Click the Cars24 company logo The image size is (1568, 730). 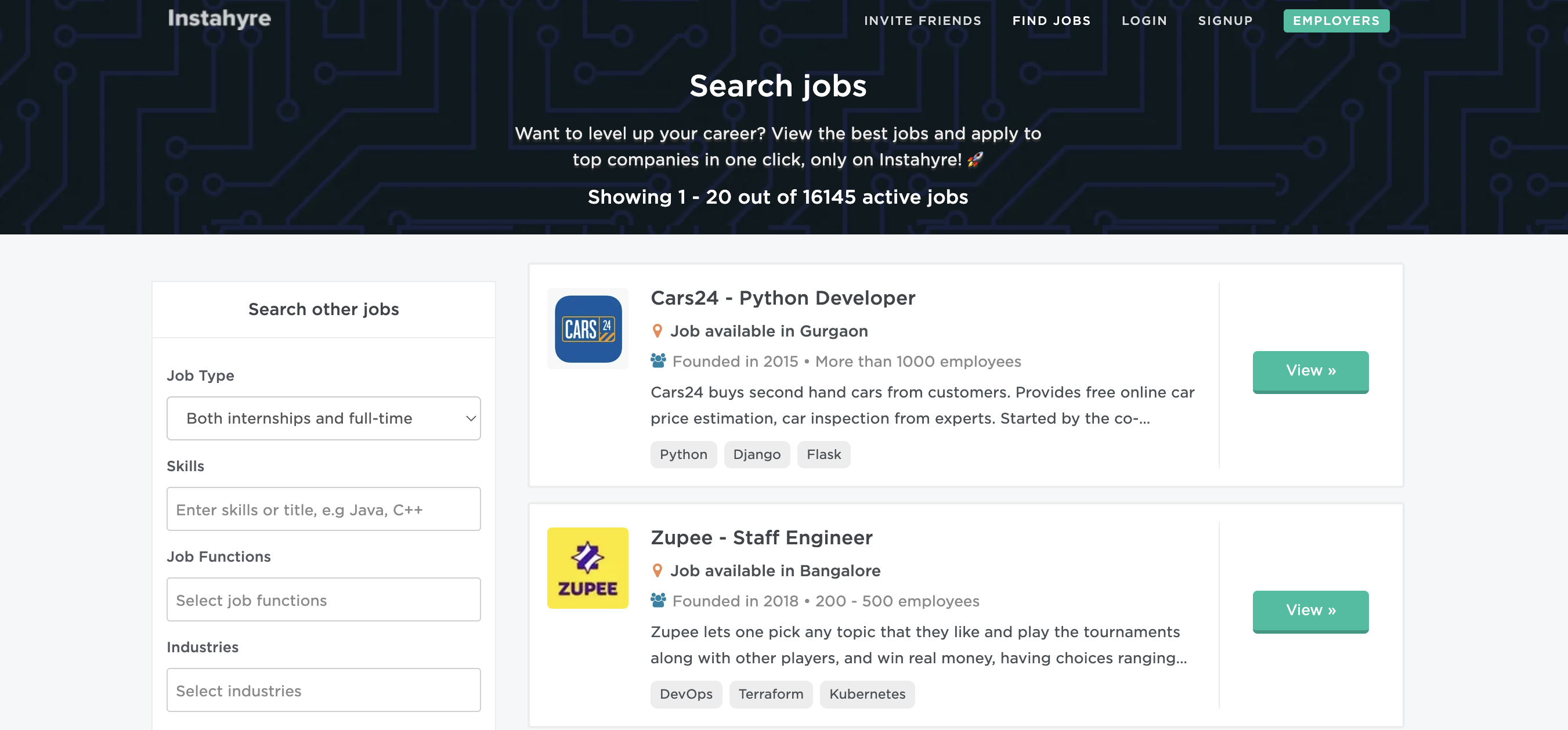pos(587,328)
